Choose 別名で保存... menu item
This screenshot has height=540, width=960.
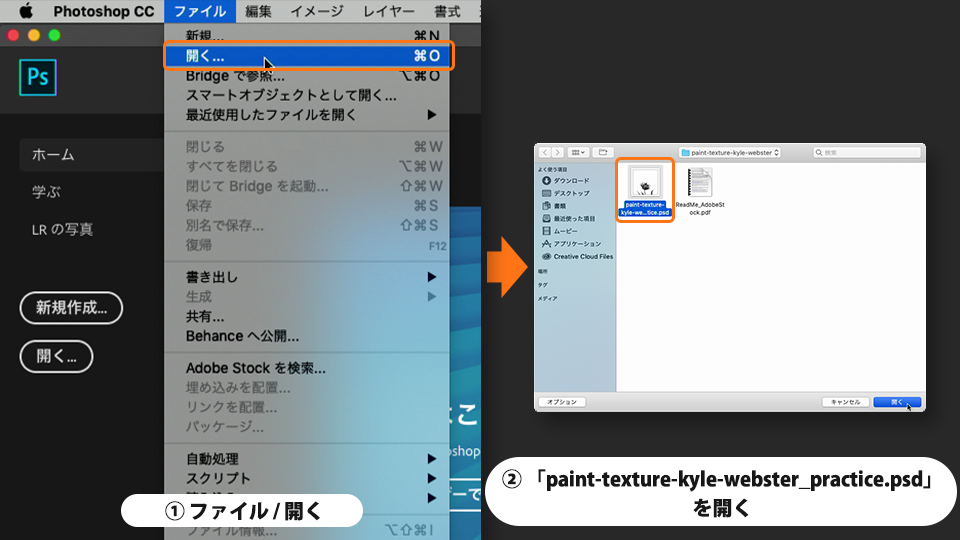tap(307, 225)
